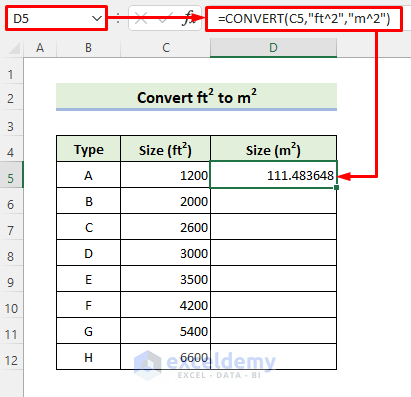
Task: Click cell with value 6600
Action: pos(165,357)
